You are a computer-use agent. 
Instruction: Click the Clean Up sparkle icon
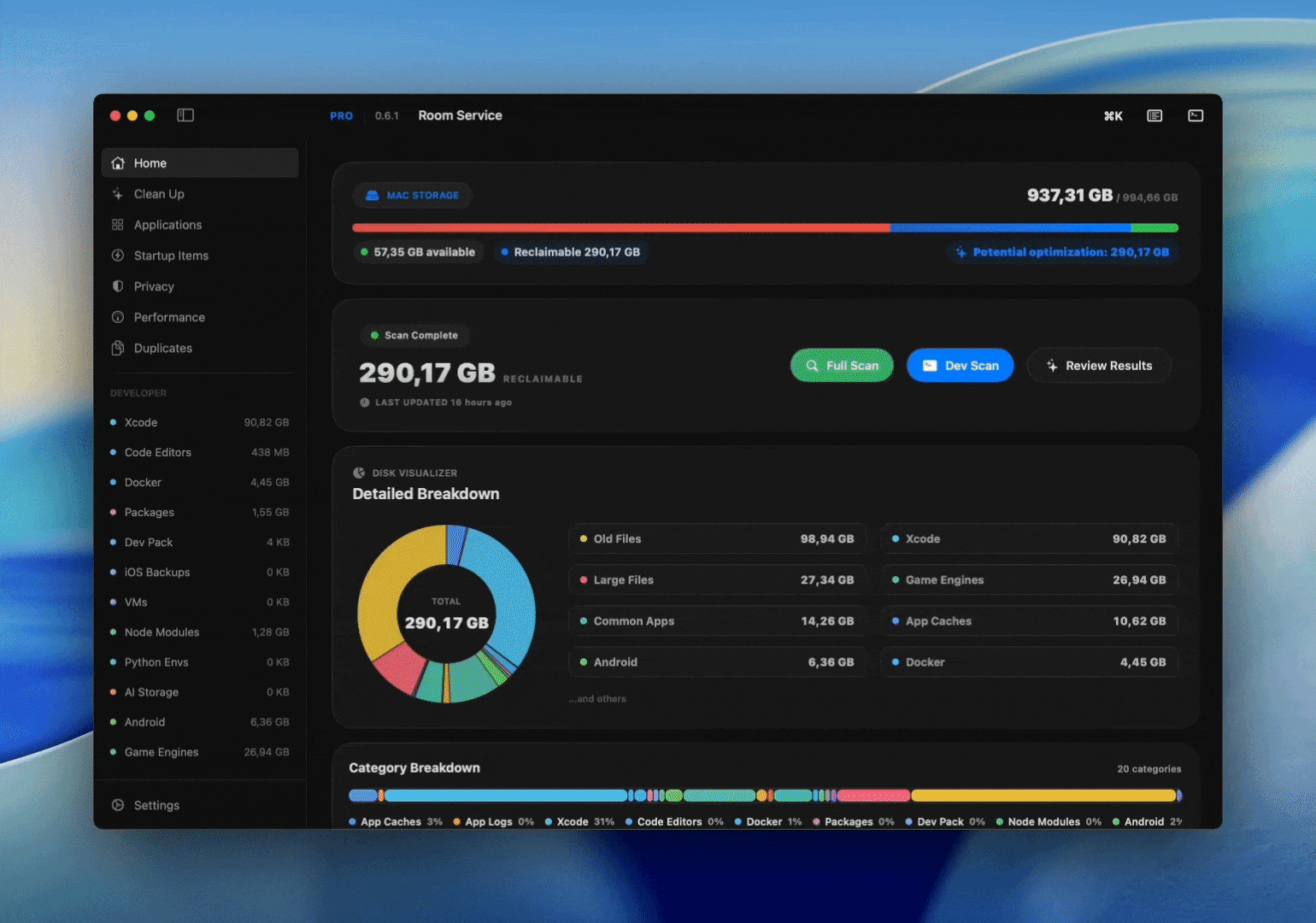118,194
